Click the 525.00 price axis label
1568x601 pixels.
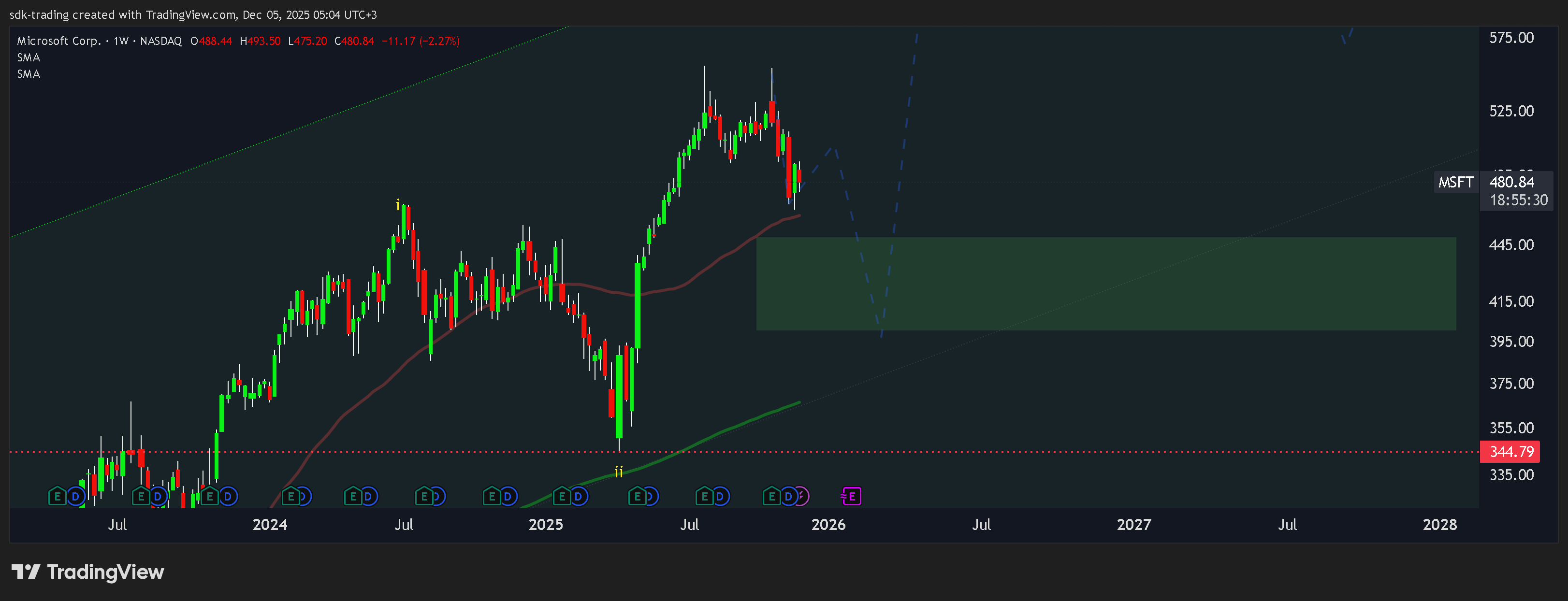(x=1511, y=111)
